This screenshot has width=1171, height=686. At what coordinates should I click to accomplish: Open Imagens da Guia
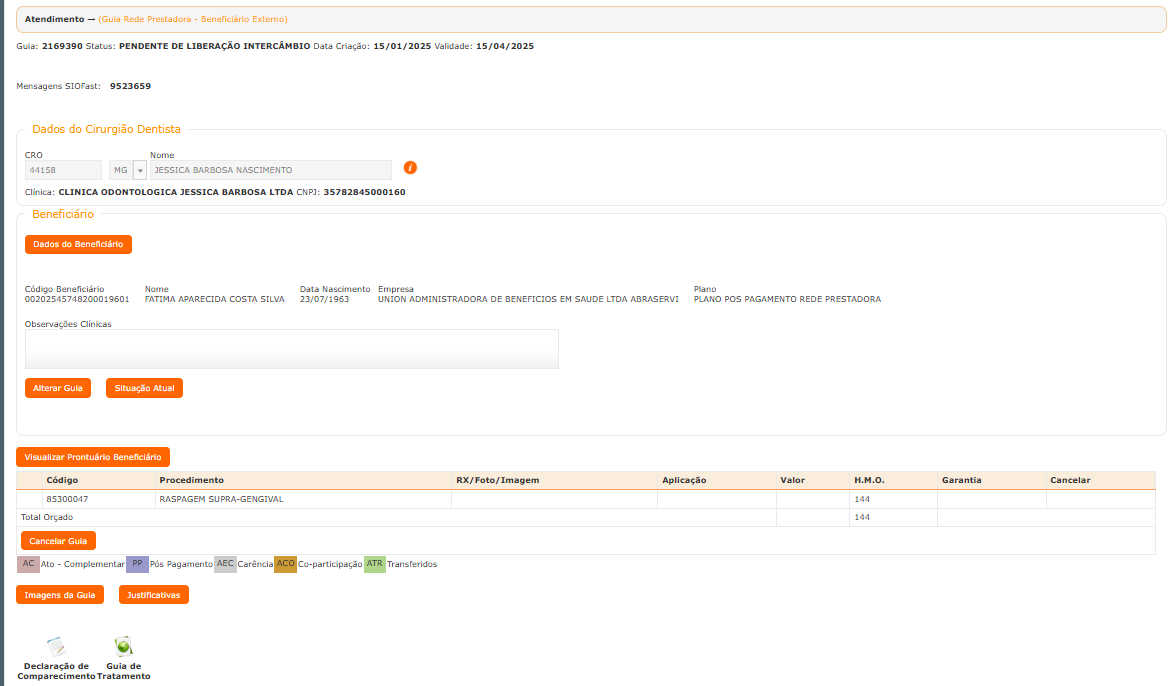pos(60,595)
